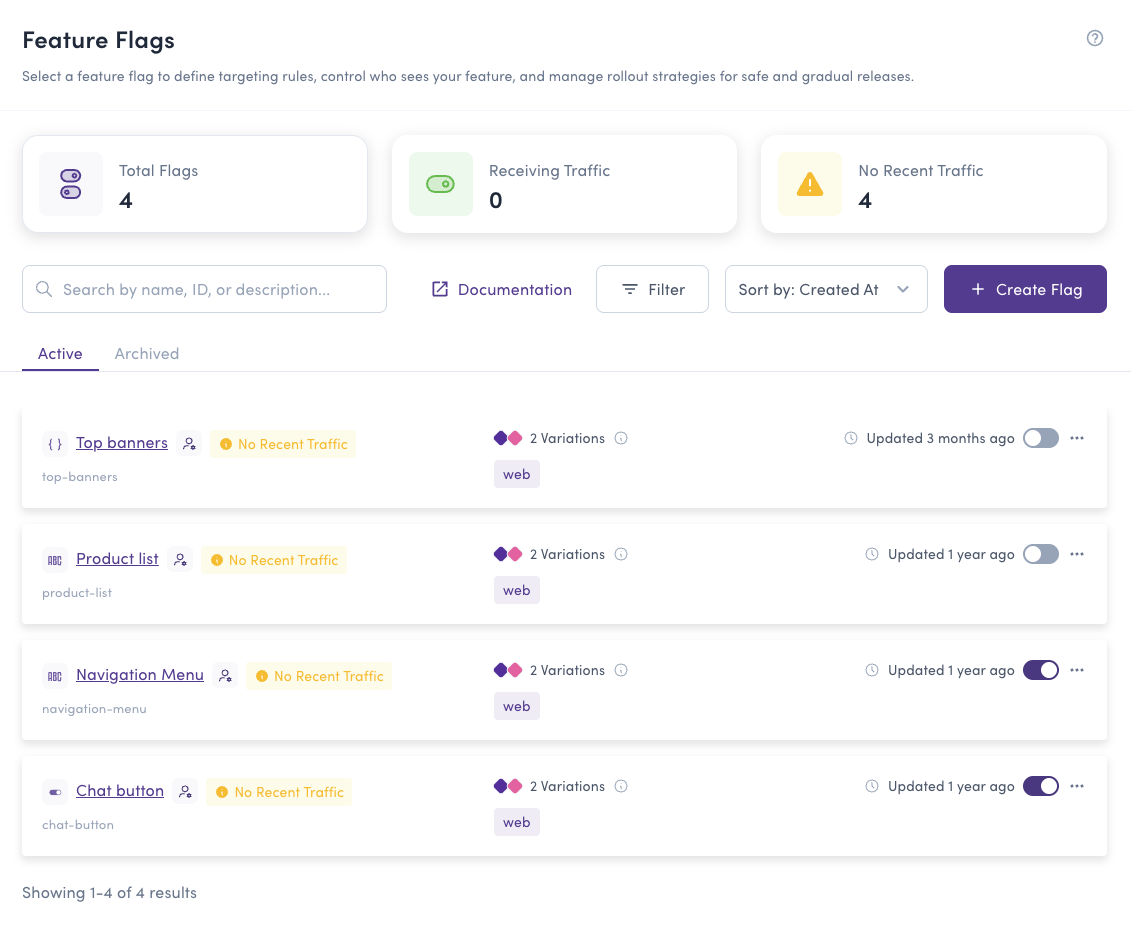Open the variations info icon for Navigation Menu

621,670
